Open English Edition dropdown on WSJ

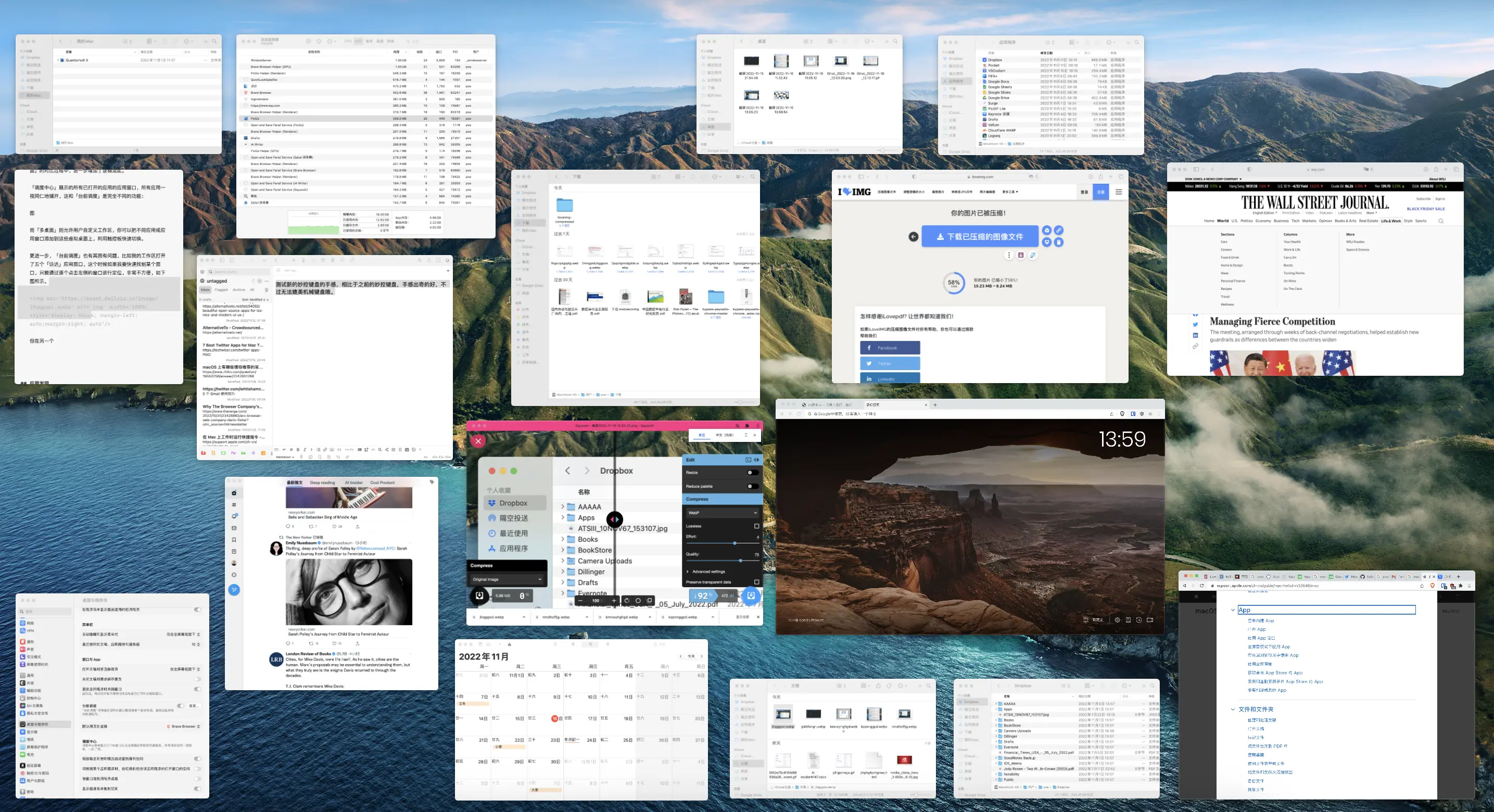pos(1265,213)
